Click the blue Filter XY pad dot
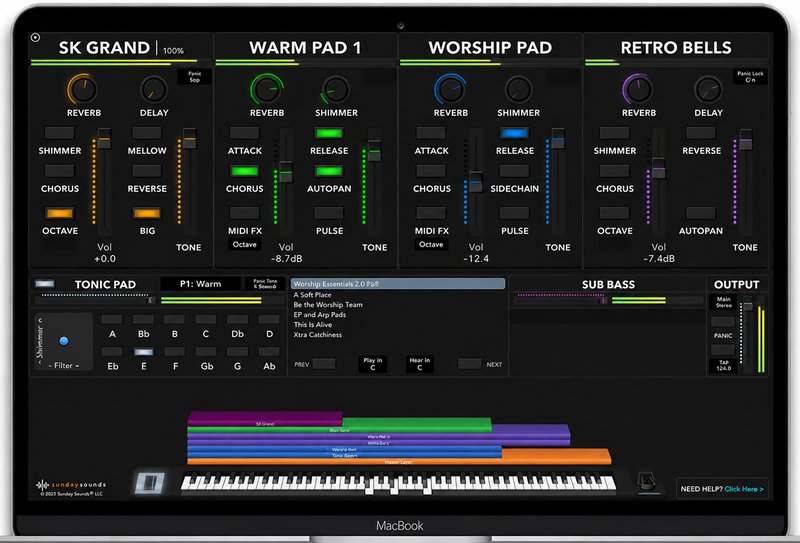 (x=64, y=341)
